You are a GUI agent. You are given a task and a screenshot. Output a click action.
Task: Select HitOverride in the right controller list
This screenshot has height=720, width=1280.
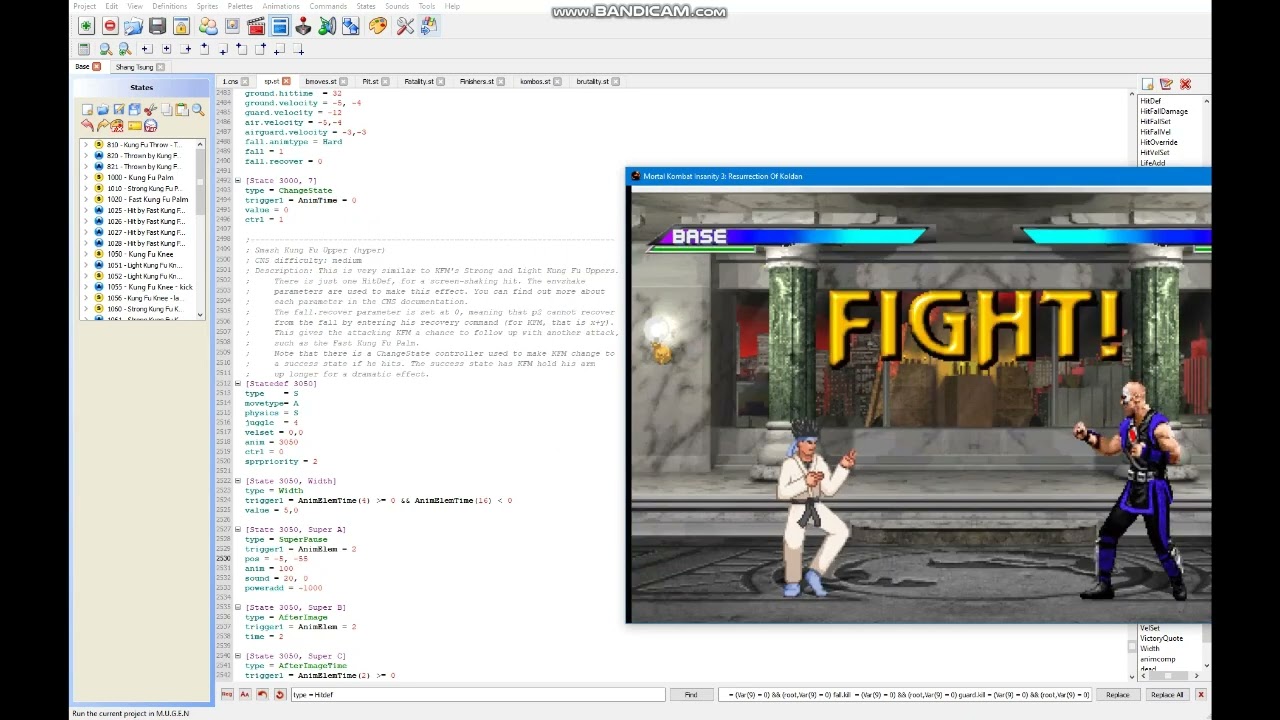pos(1159,142)
